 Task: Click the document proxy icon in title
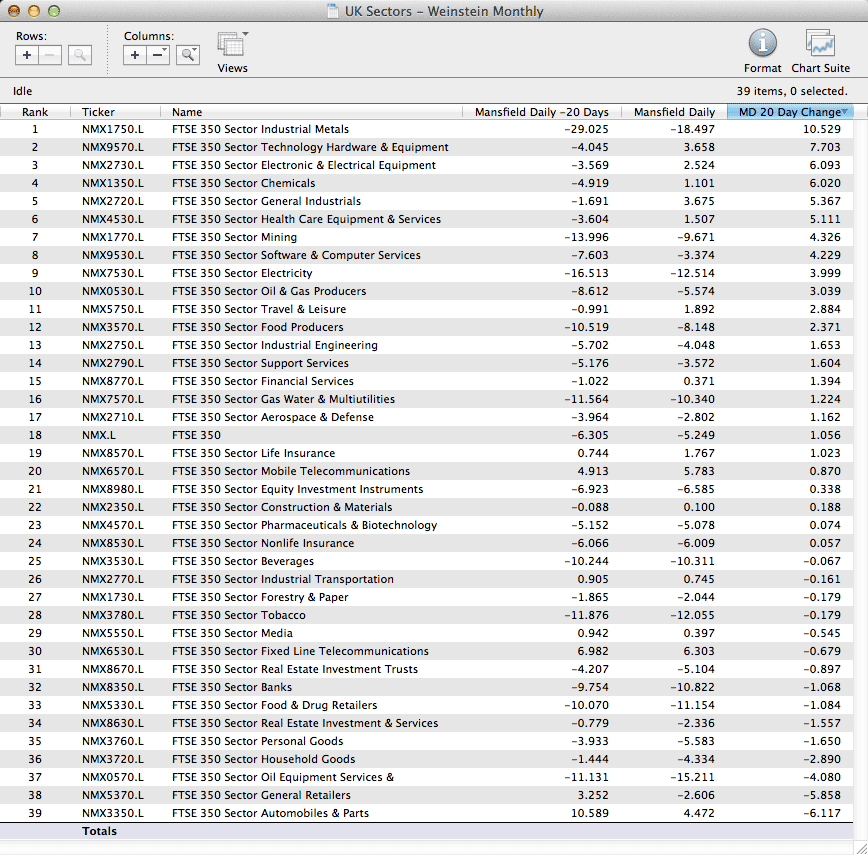[333, 12]
